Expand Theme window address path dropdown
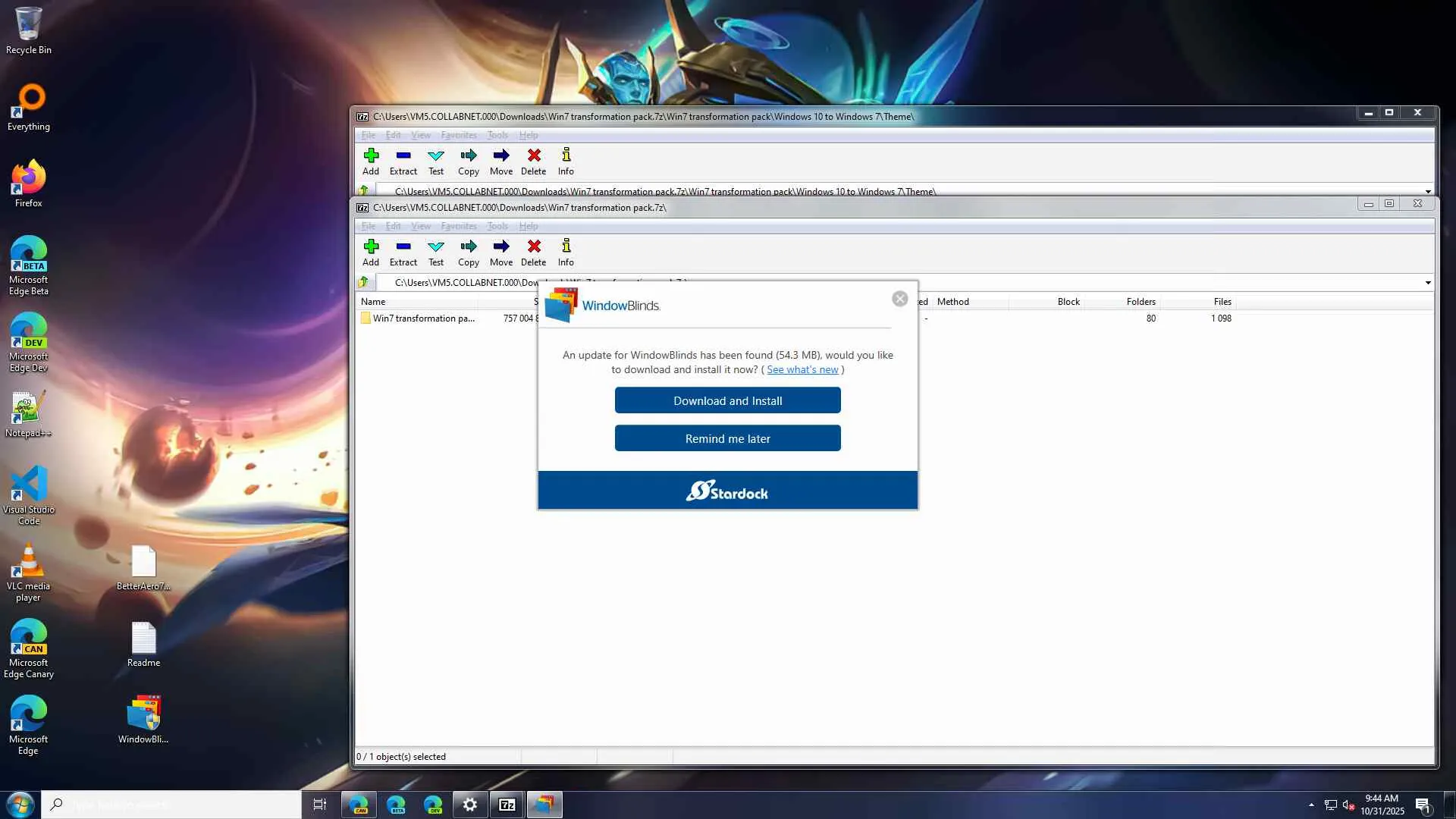The width and height of the screenshot is (1456, 819). [x=1427, y=191]
